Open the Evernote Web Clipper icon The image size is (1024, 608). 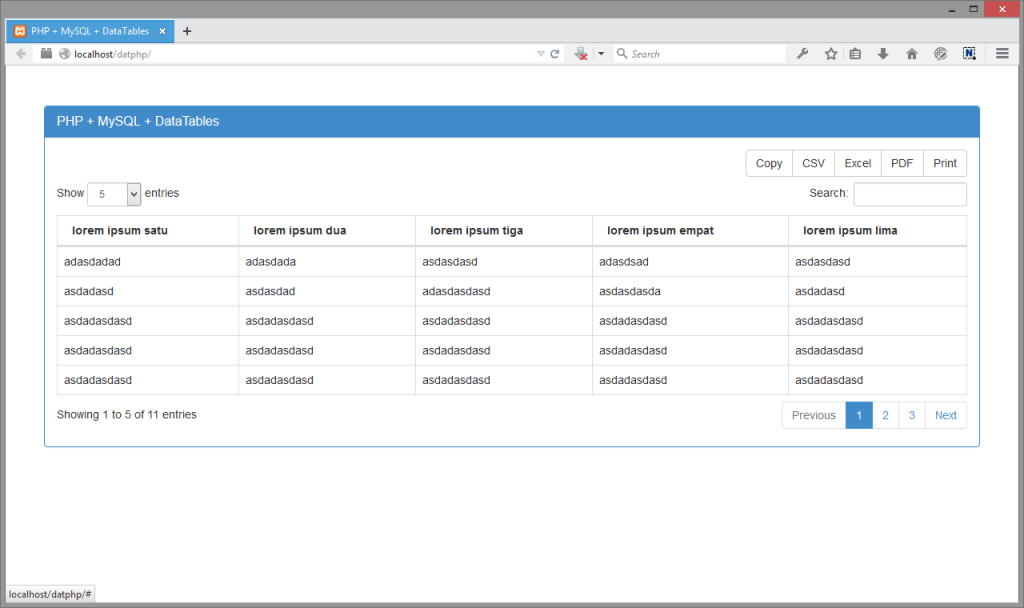point(969,53)
